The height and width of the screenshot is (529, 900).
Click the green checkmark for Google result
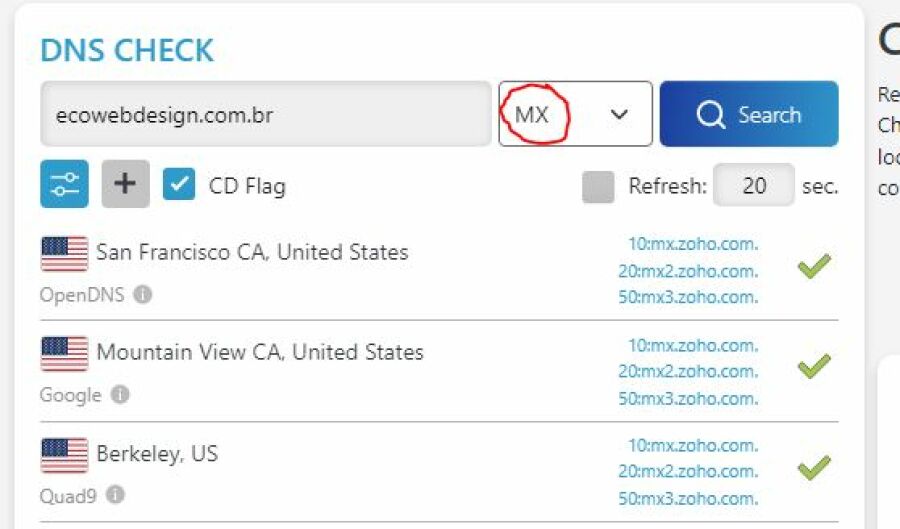click(x=814, y=368)
